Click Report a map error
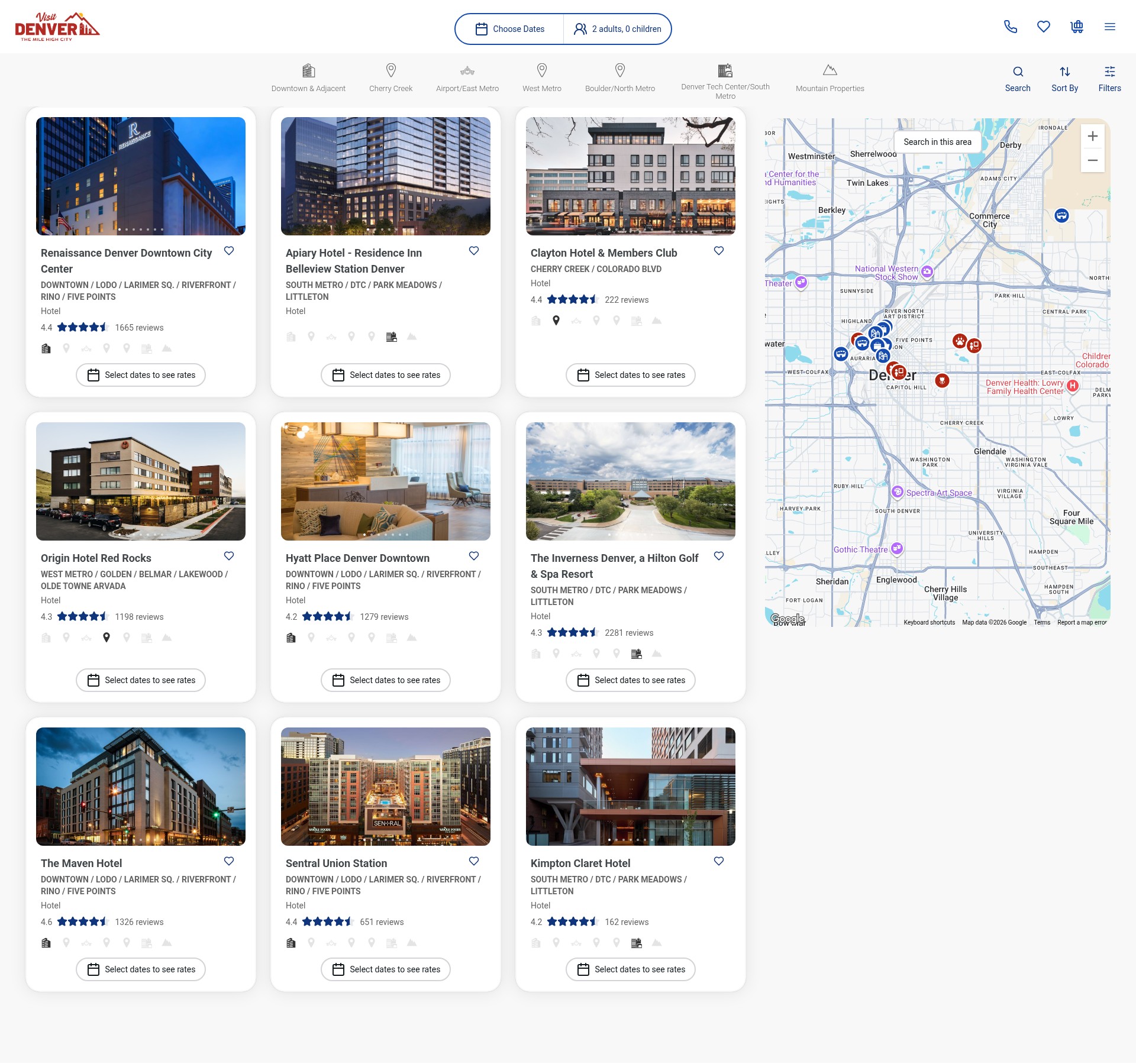The width and height of the screenshot is (1136, 1064). click(1082, 622)
